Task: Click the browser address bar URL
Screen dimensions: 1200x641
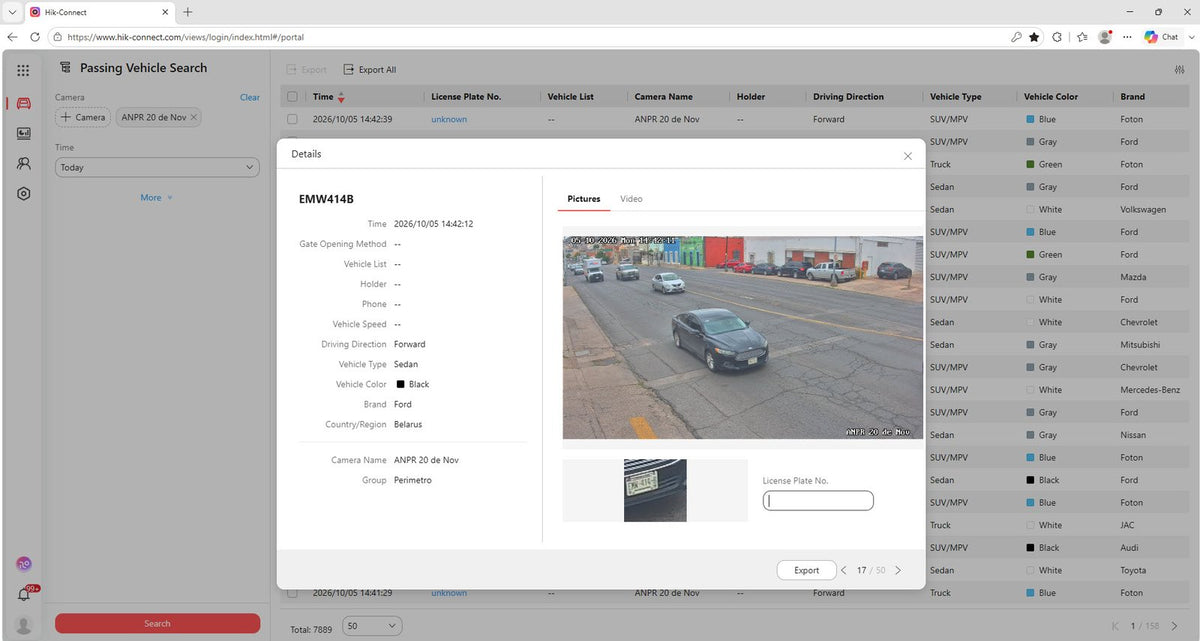Action: [185, 37]
